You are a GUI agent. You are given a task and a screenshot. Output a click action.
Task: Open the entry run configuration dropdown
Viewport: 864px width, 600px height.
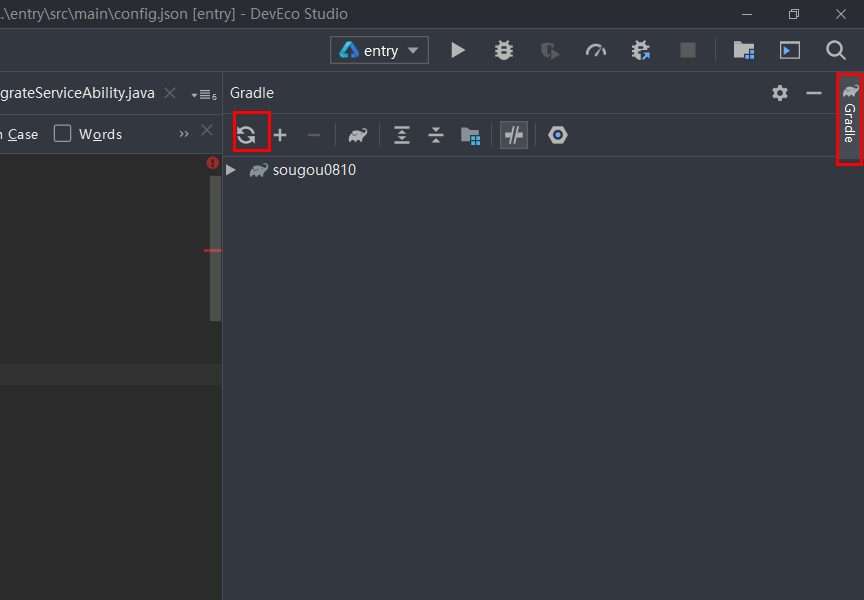(x=379, y=51)
